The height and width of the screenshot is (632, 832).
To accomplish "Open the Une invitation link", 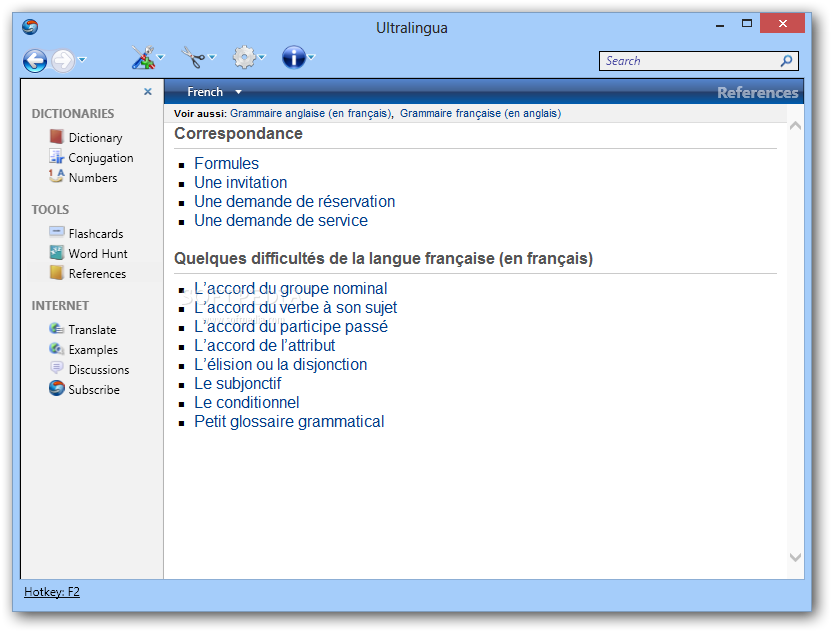I will (x=241, y=183).
